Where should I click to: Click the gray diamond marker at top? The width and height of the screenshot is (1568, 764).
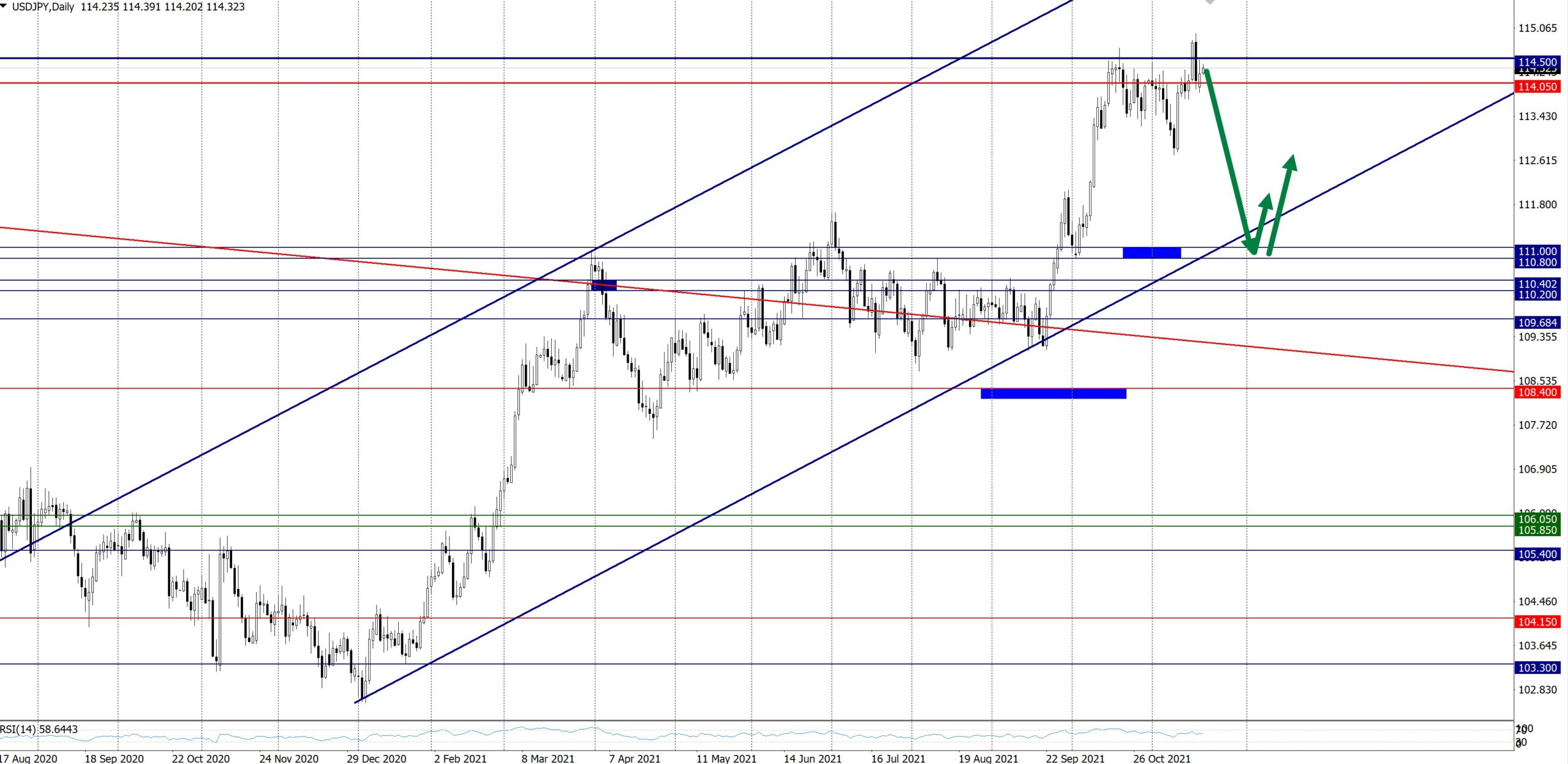1210,2
